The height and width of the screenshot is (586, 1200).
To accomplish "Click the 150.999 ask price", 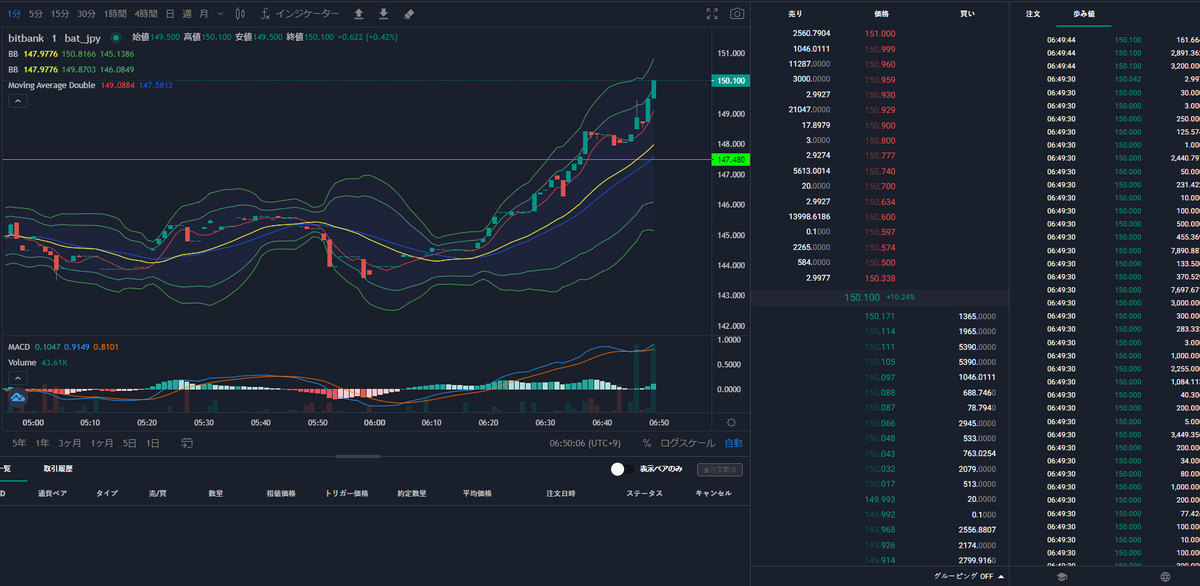I will pos(880,49).
